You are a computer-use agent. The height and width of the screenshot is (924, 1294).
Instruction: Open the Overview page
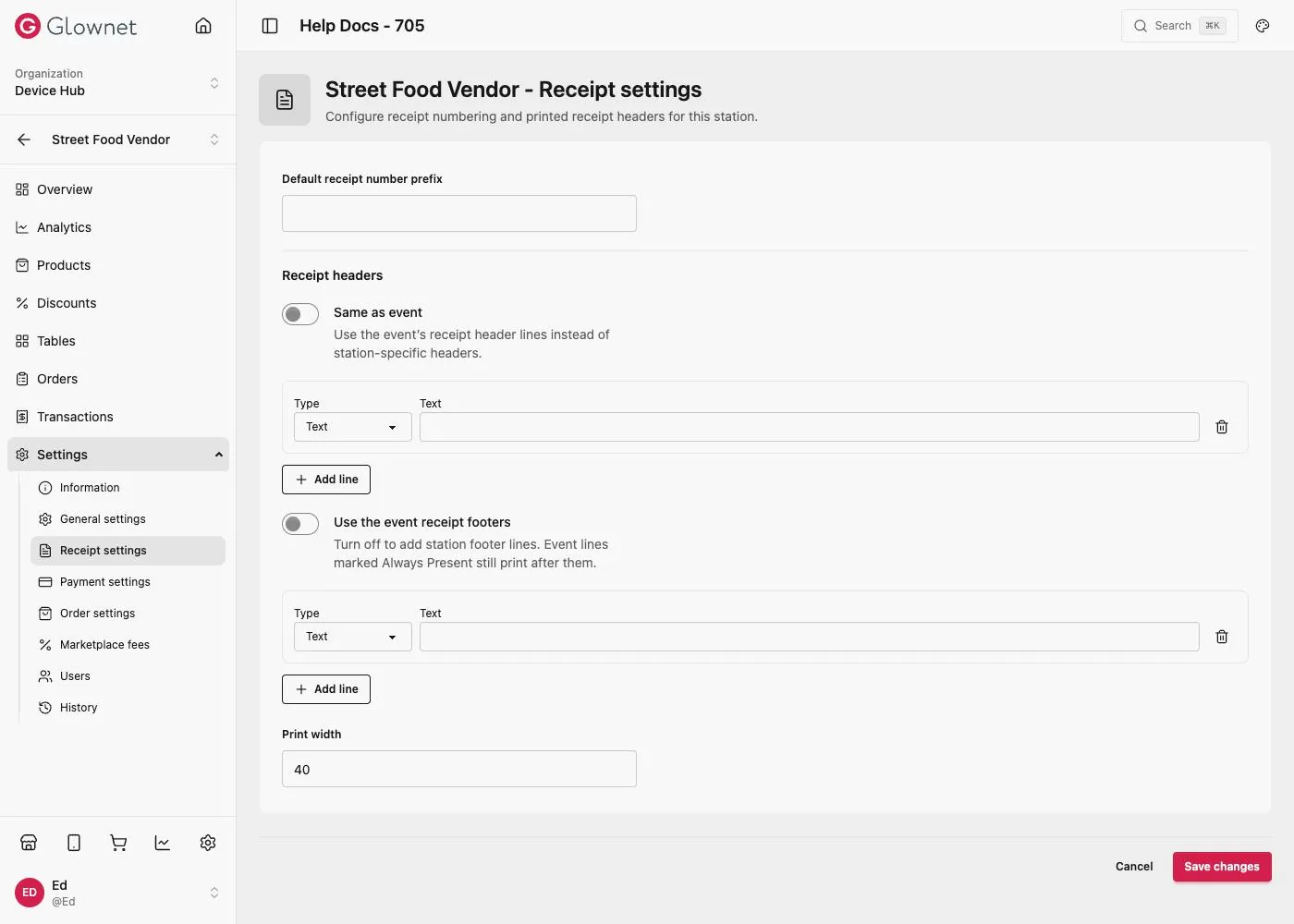coord(118,189)
